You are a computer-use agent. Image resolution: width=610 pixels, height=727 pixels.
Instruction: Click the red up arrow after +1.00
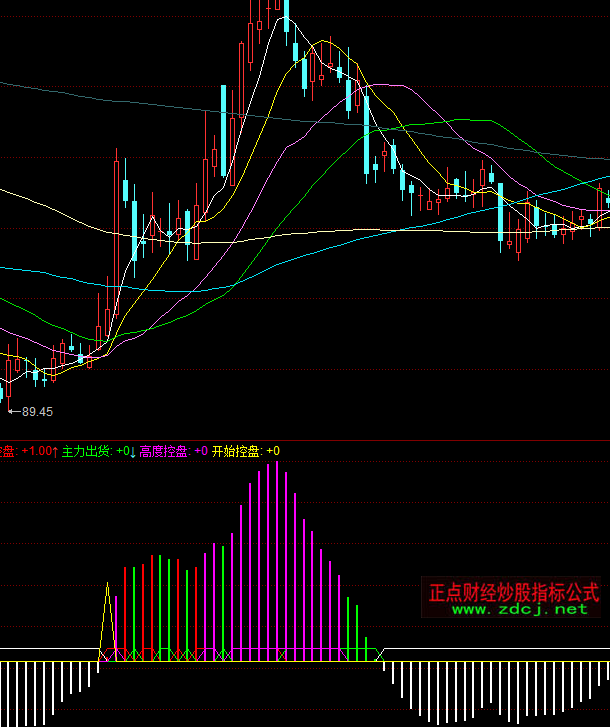click(x=55, y=452)
